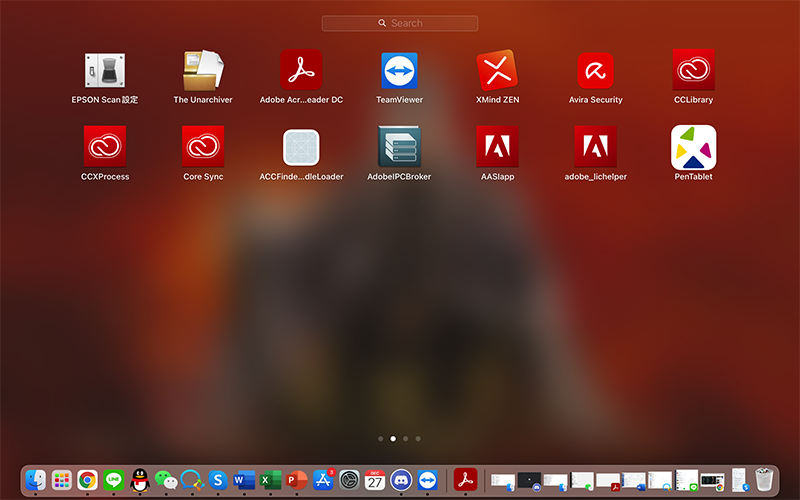Launch Microsoft Excel from Dock

click(x=270, y=480)
